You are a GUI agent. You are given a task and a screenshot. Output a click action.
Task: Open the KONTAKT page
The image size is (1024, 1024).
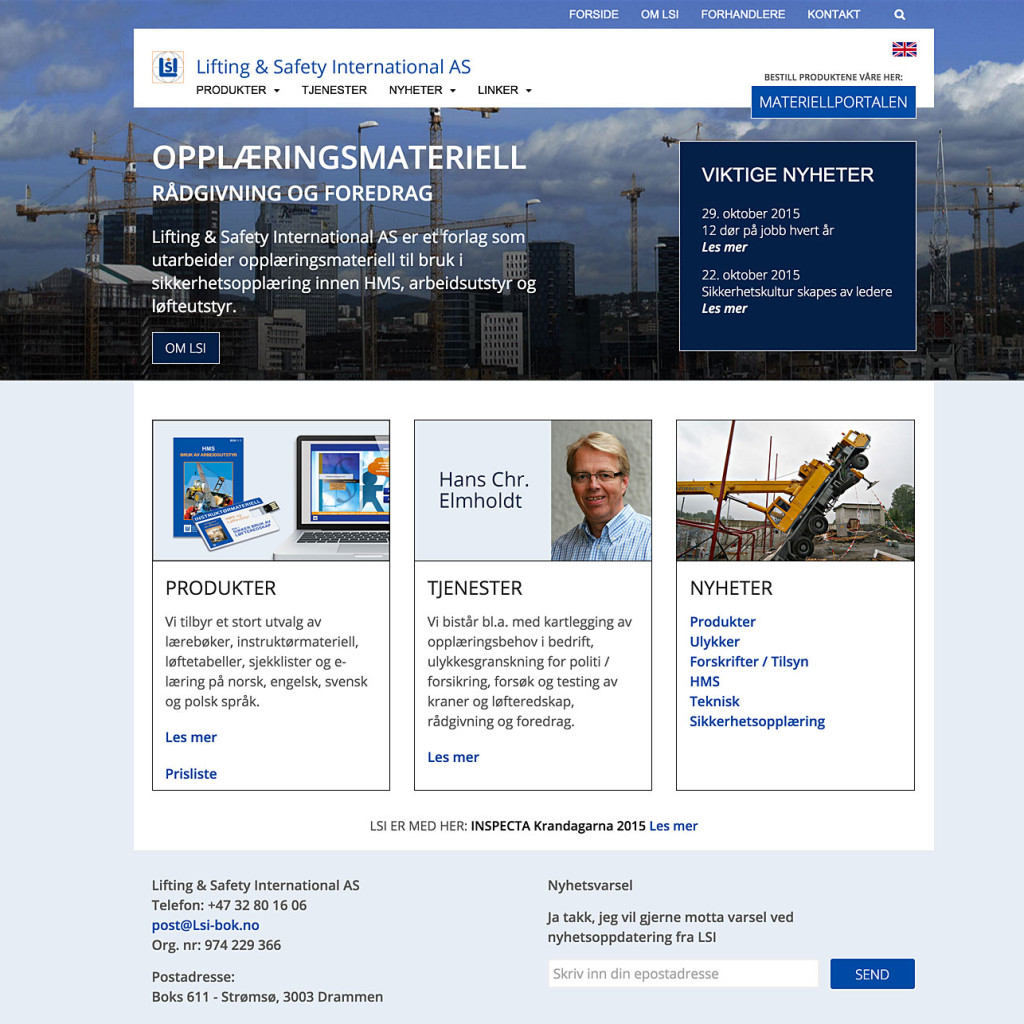click(834, 15)
